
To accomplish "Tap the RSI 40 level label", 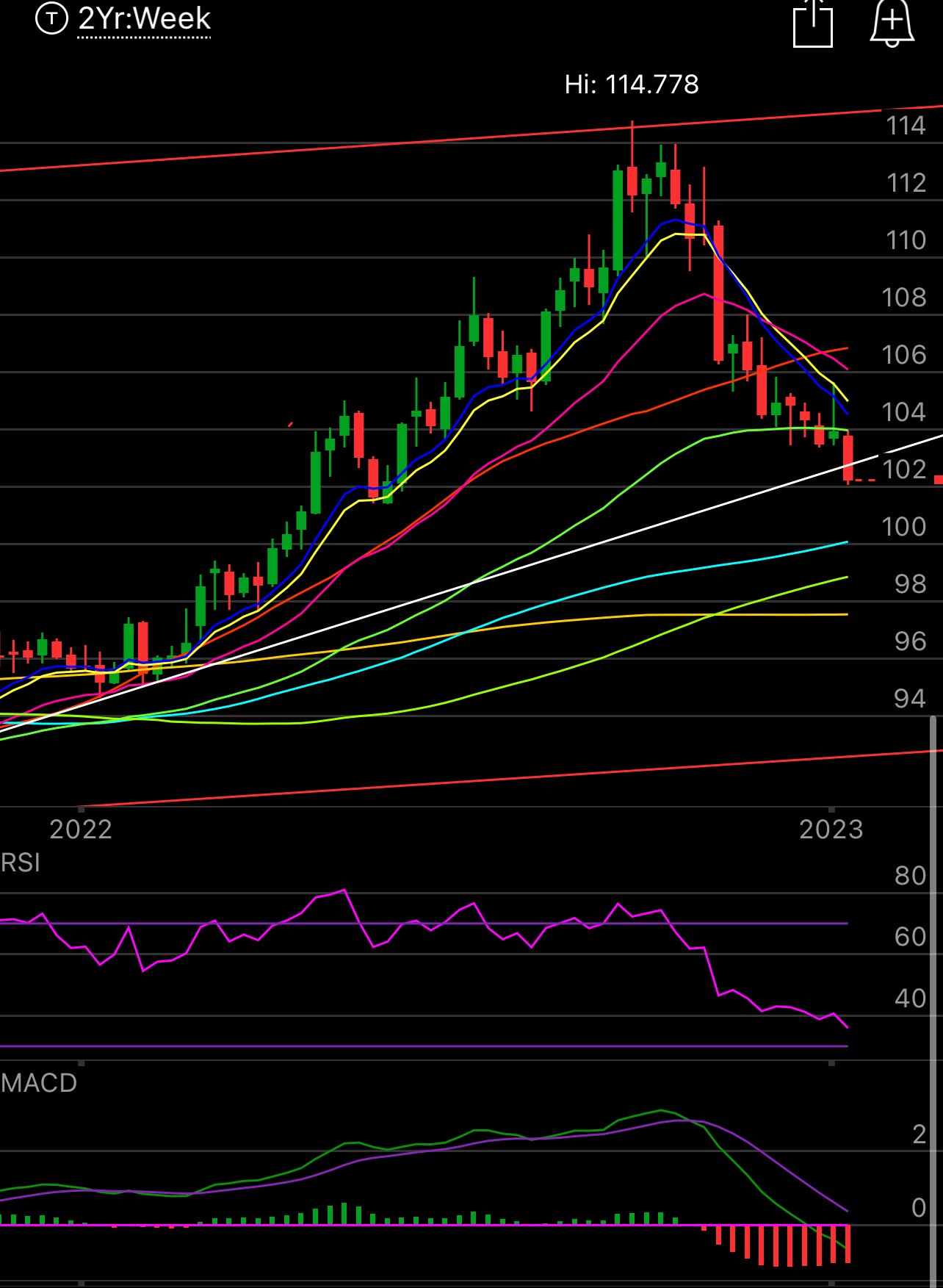I will (910, 999).
